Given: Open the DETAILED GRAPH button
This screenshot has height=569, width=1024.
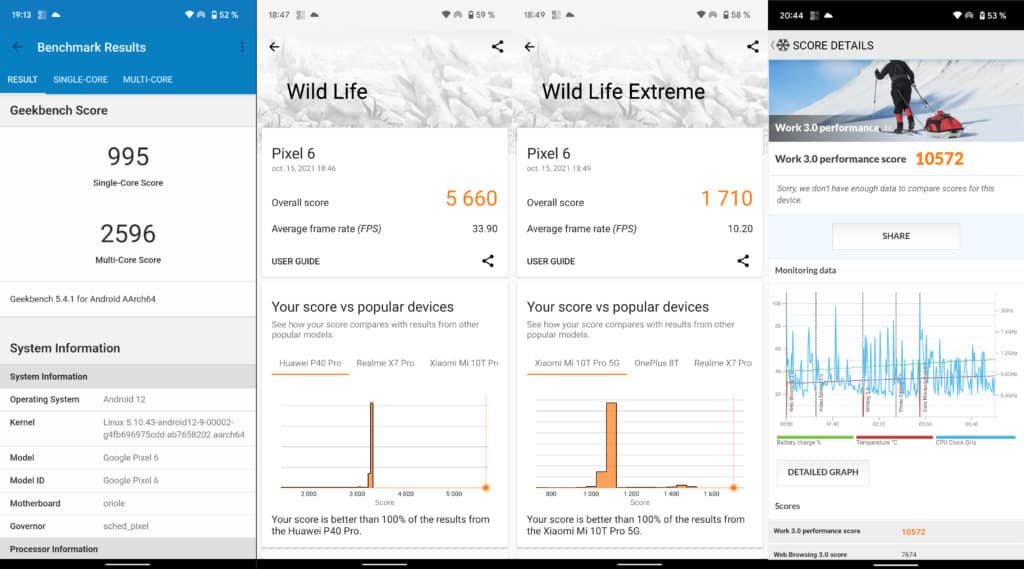Looking at the screenshot, I should tap(823, 472).
